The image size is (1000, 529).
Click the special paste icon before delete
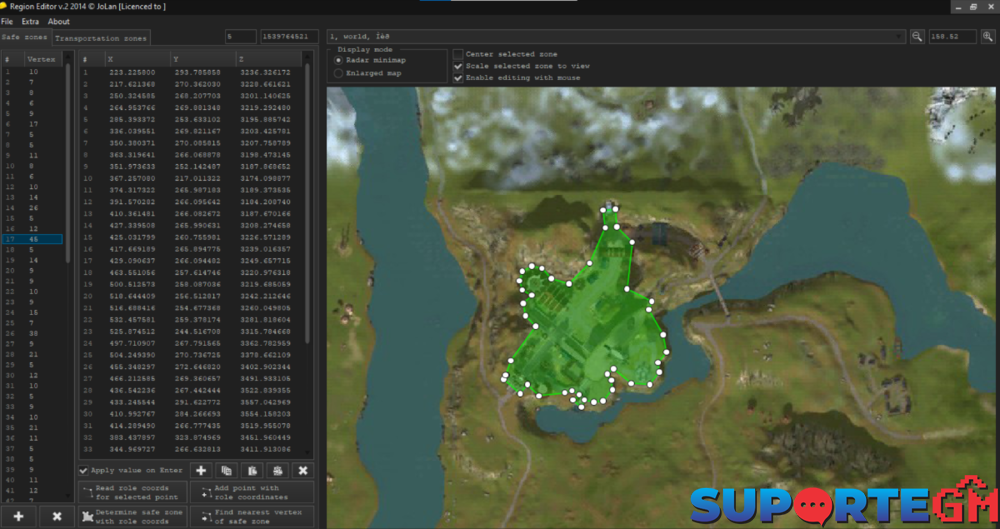tap(277, 470)
